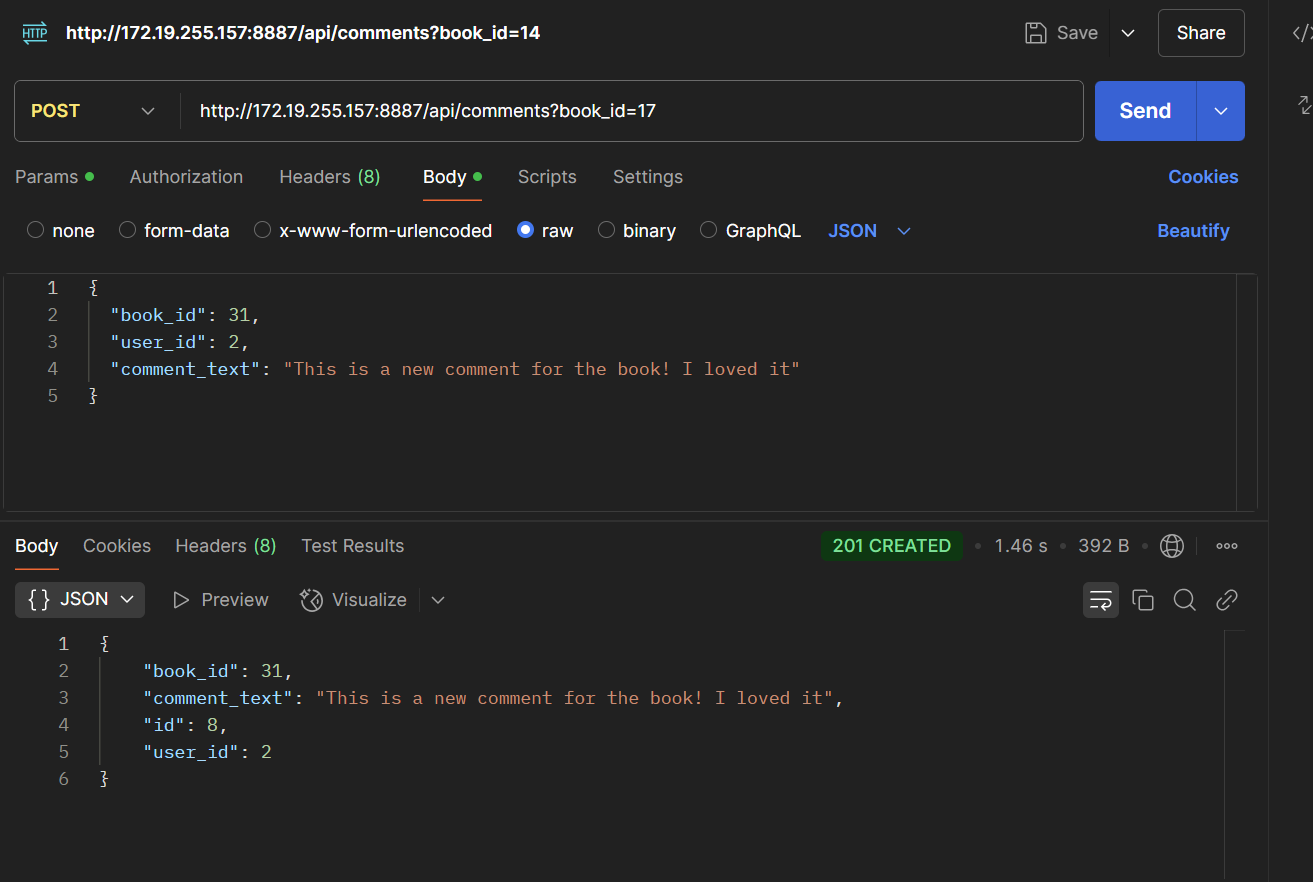Screen dimensions: 1313x882
Task: Switch to the Params tab
Action: click(x=54, y=177)
